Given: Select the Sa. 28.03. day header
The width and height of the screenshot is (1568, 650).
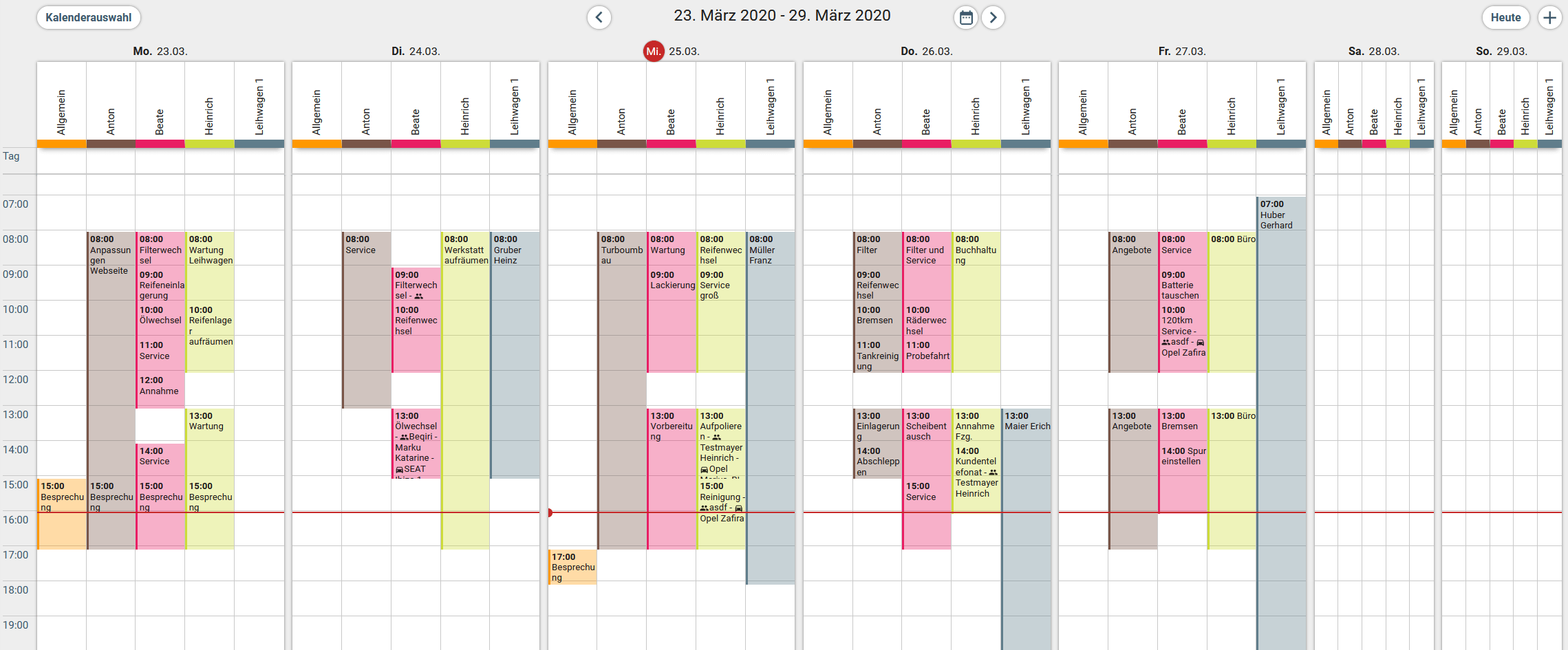Looking at the screenshot, I should [1374, 51].
